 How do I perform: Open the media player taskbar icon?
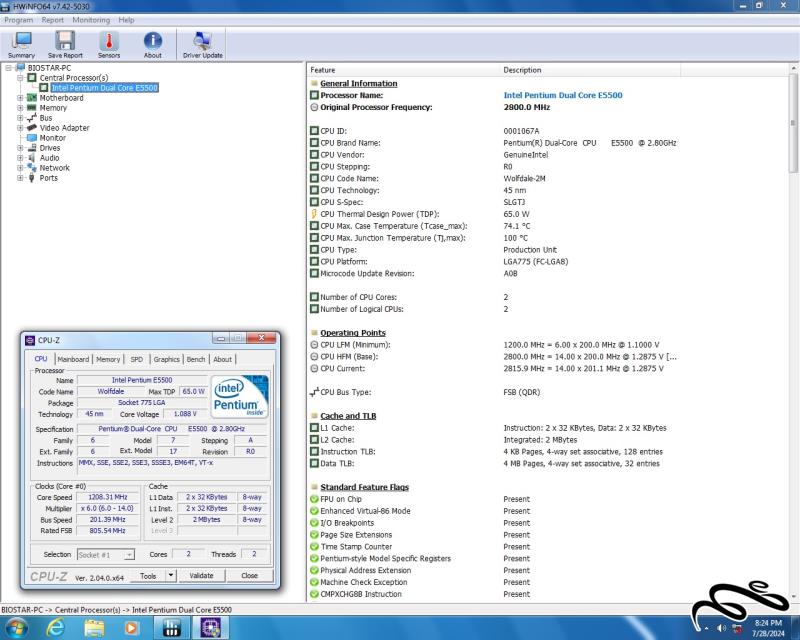(131, 627)
